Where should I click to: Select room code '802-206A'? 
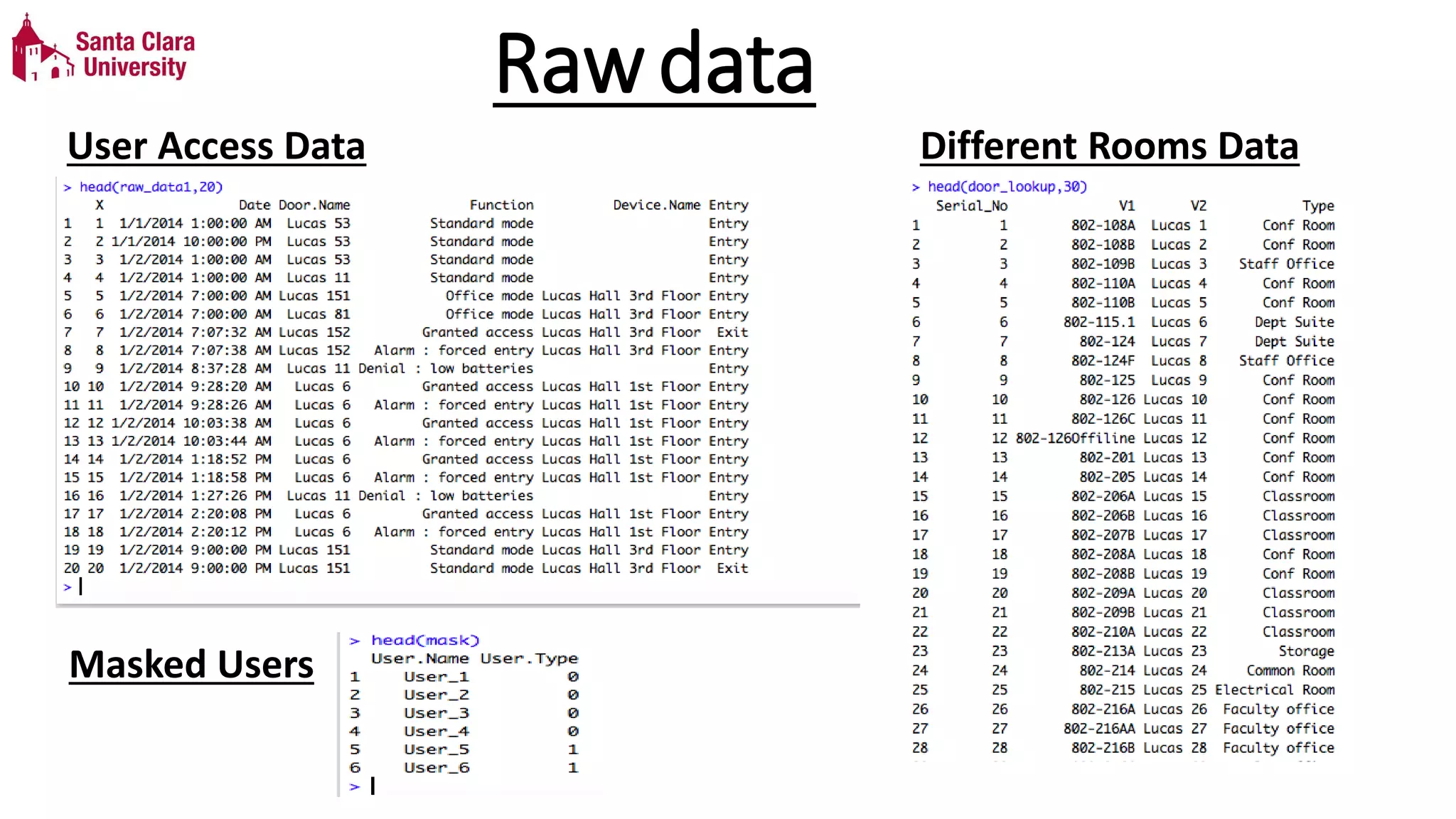click(x=1103, y=496)
